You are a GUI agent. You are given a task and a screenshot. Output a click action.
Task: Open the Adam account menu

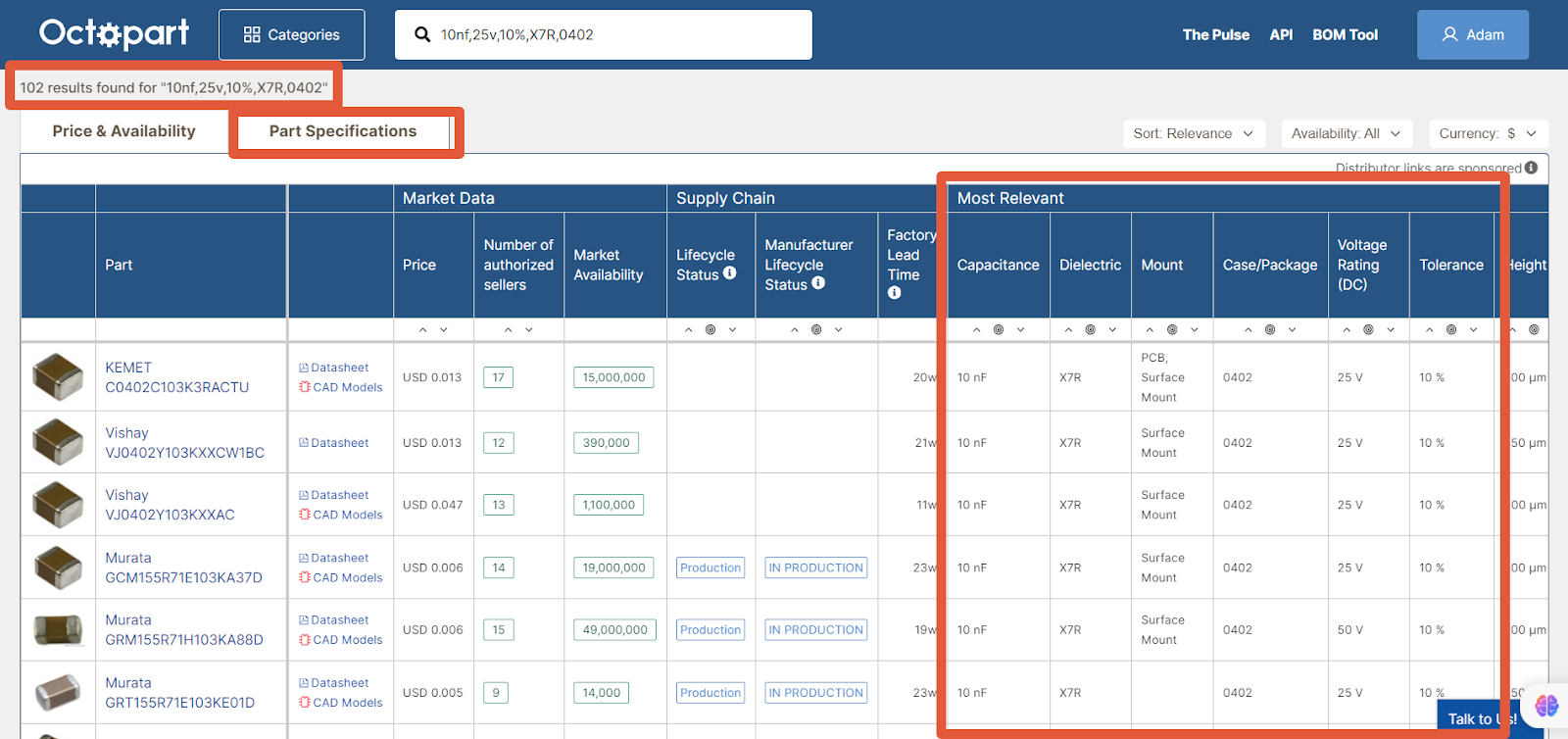click(1472, 34)
